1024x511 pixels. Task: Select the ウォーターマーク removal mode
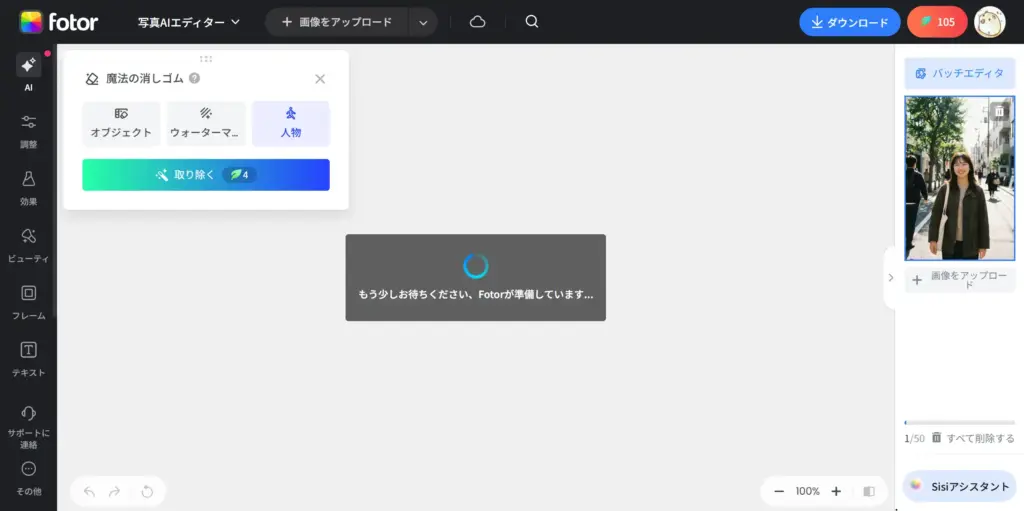[x=206, y=124]
